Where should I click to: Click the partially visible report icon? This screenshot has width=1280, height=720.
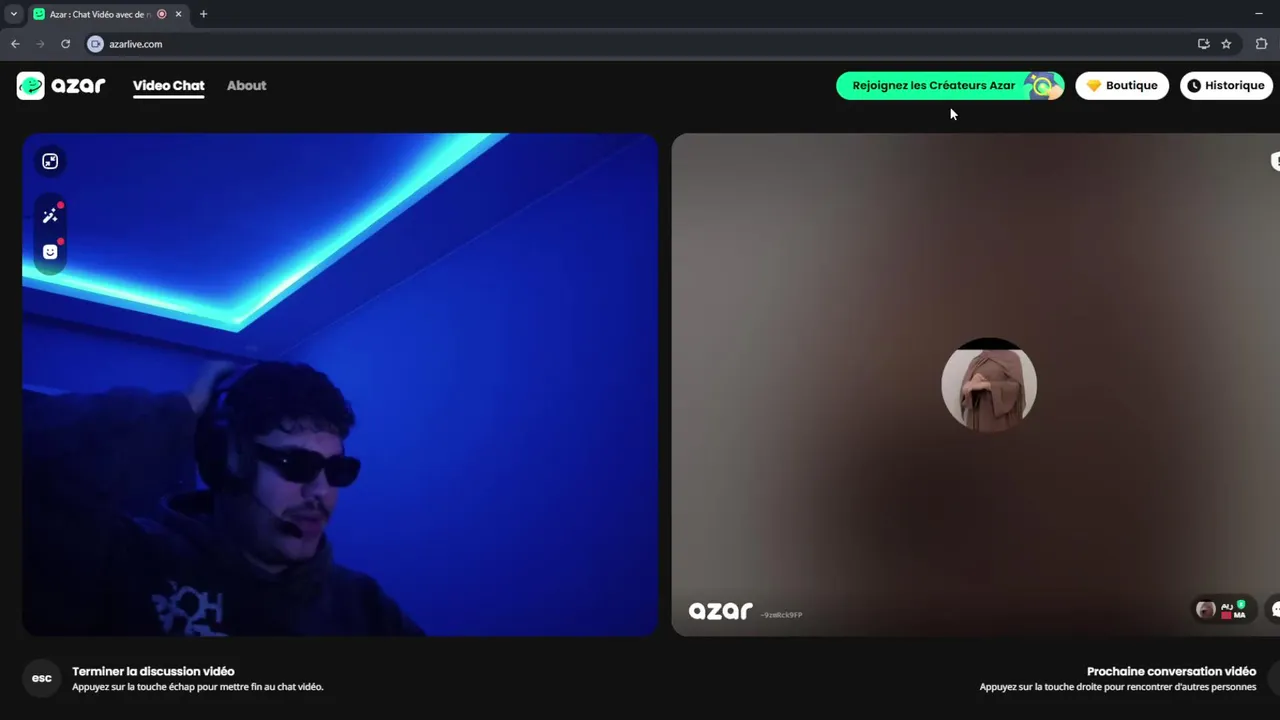pos(1275,161)
